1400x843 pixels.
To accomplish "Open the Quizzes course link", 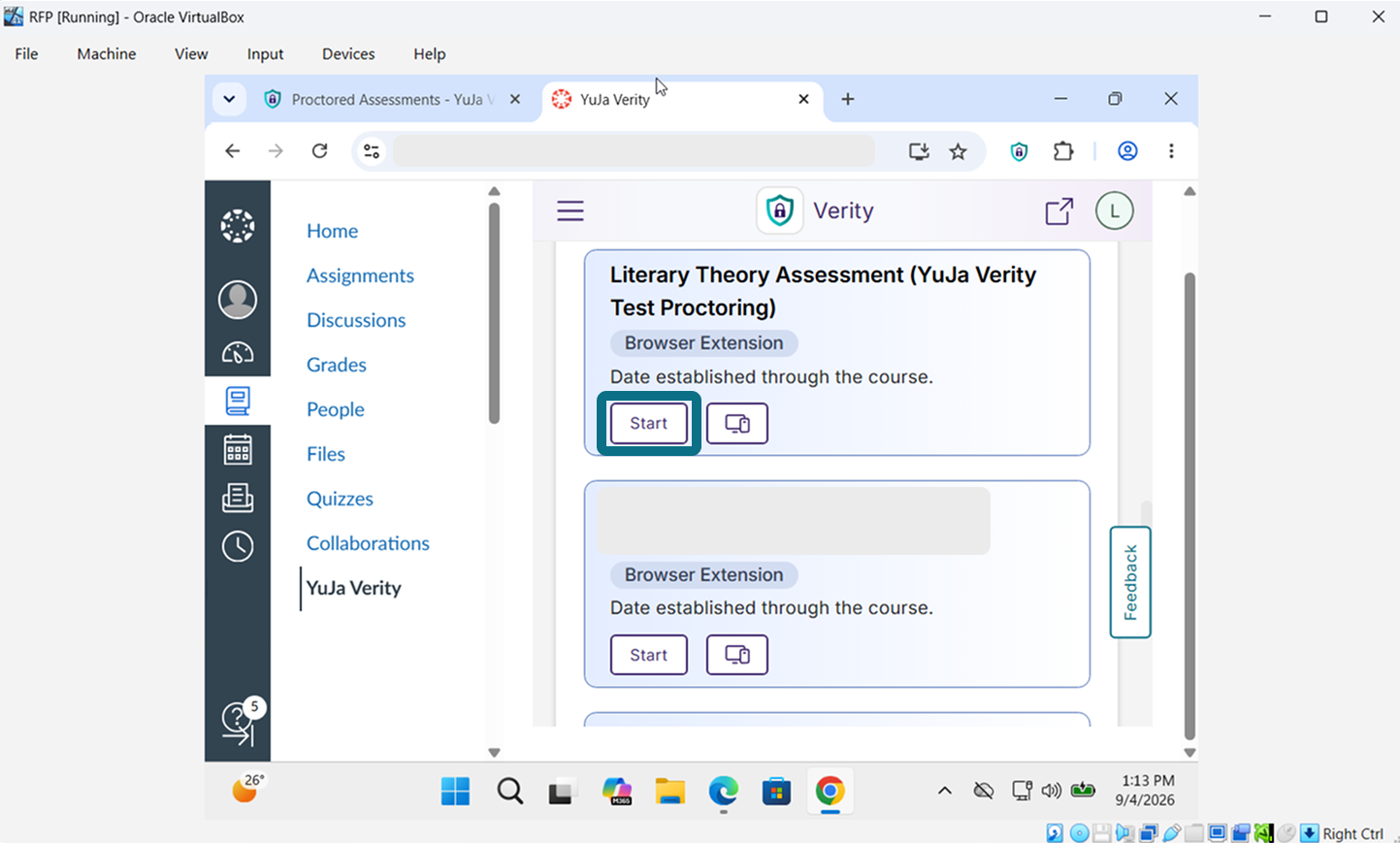I will (x=340, y=499).
